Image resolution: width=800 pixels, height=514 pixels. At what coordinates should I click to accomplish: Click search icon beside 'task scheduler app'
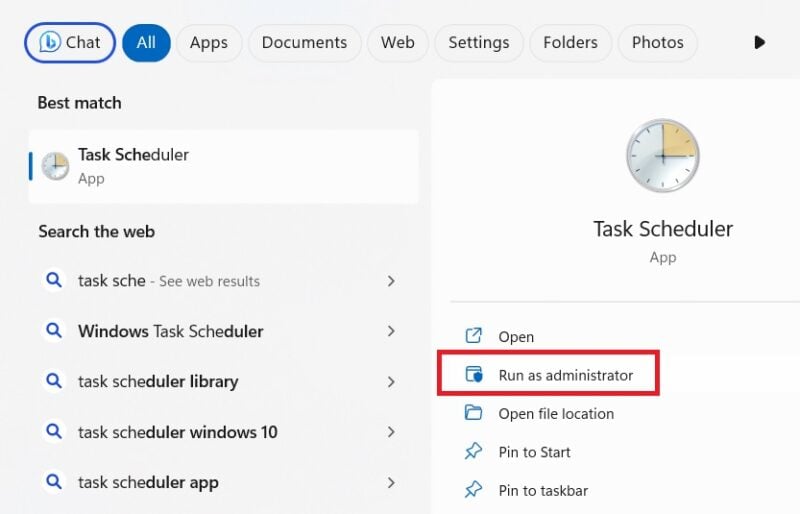coord(54,481)
